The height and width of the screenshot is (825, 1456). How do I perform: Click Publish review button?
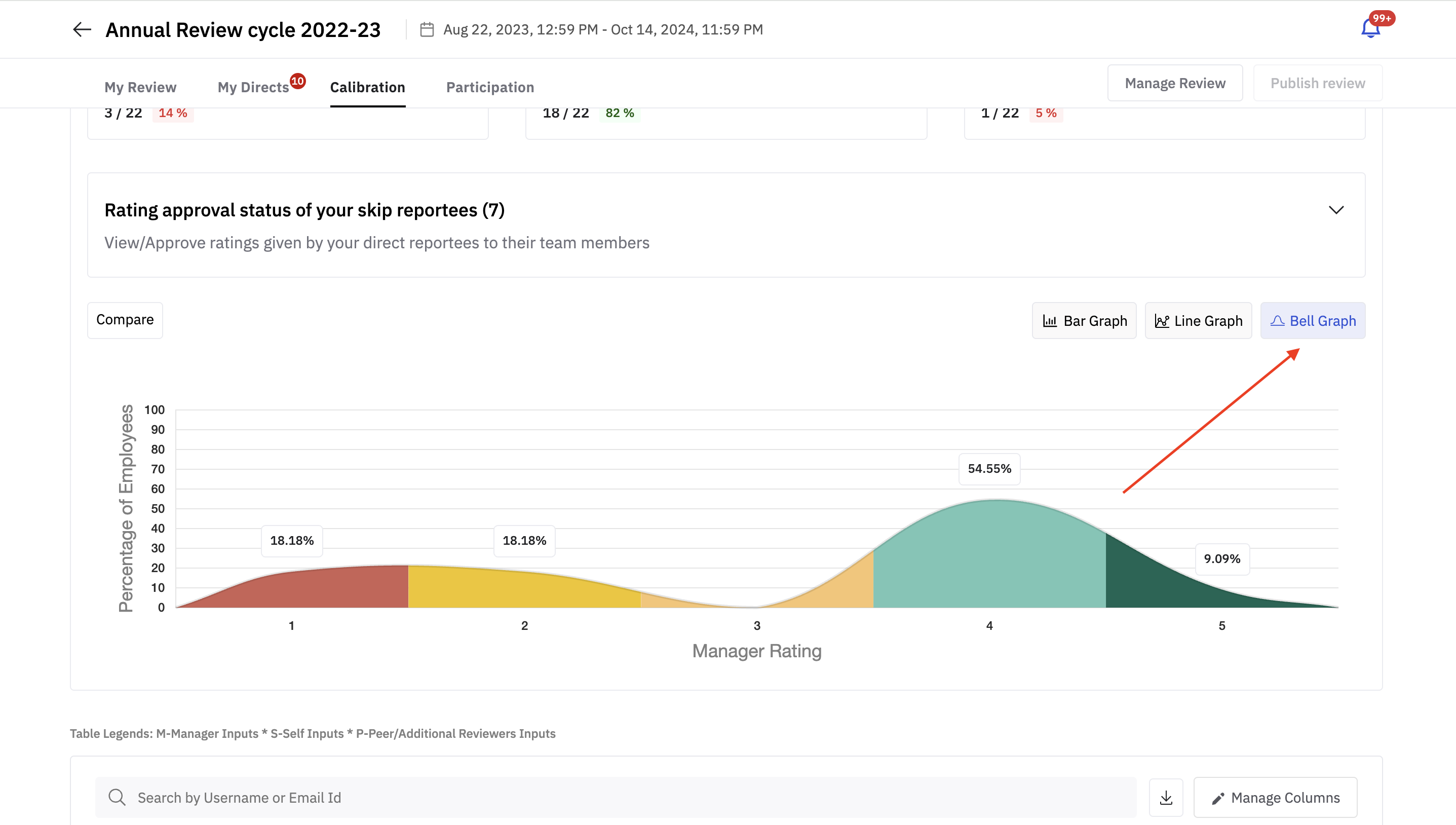1317,83
